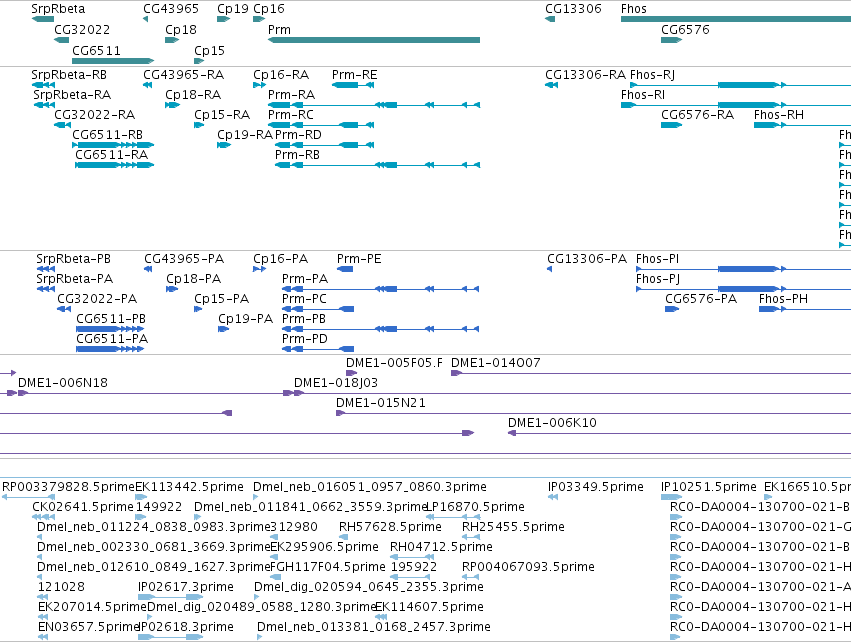Image resolution: width=851 pixels, height=642 pixels.
Task: Click EST IP02617.3prime
Action: [x=186, y=587]
